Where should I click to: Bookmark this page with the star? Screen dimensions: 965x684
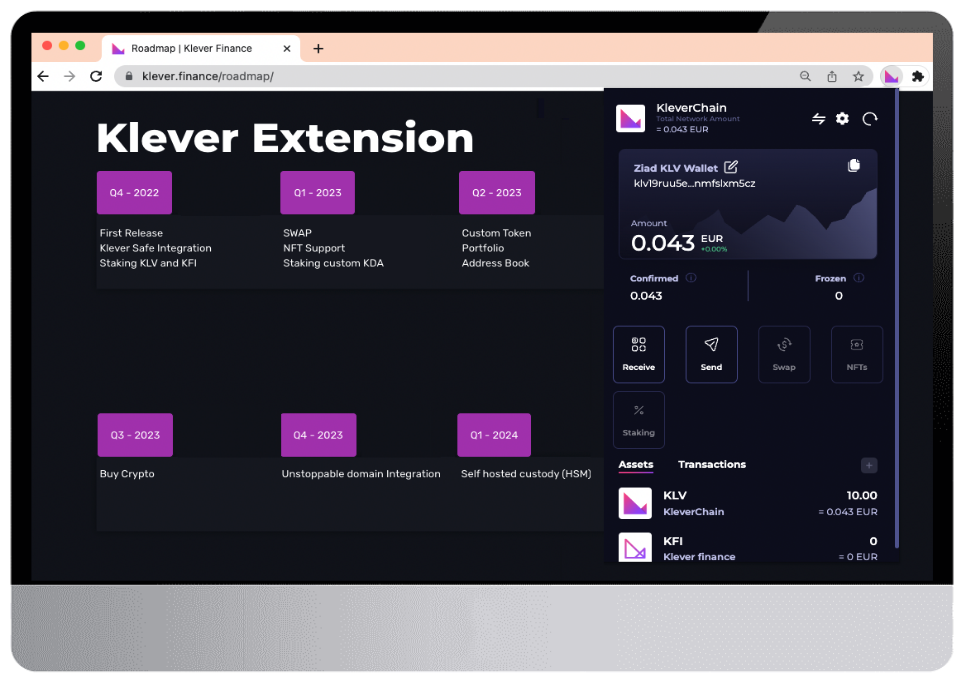click(858, 76)
